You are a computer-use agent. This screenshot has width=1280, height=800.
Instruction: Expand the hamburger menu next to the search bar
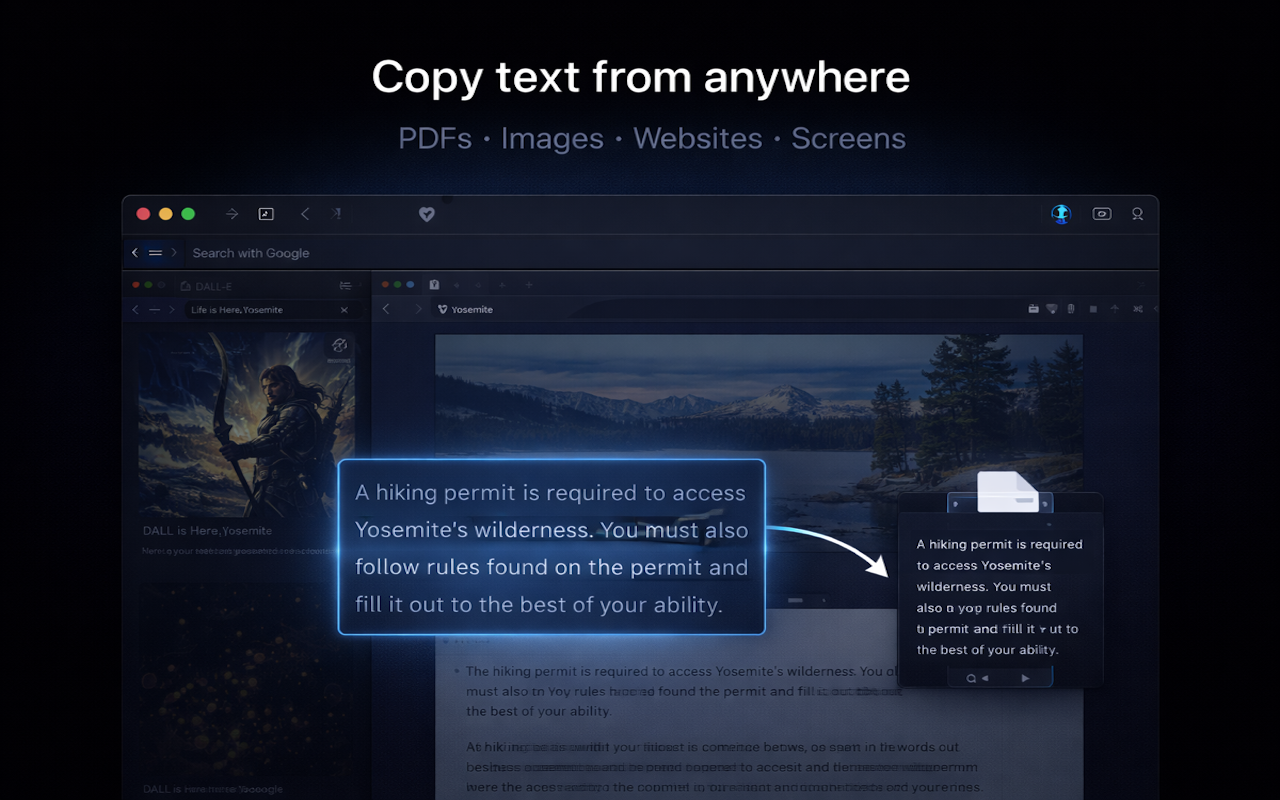[x=155, y=252]
